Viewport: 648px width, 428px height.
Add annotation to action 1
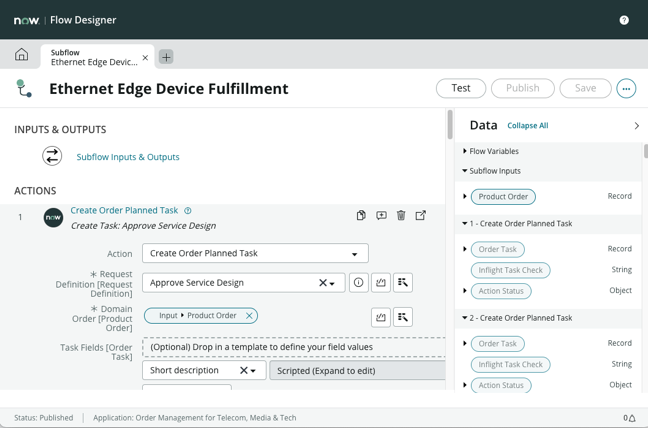pyautogui.click(x=381, y=215)
